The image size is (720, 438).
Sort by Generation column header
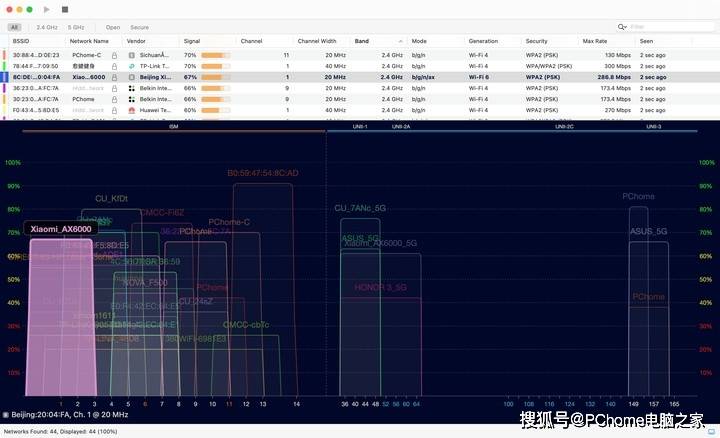coord(483,41)
